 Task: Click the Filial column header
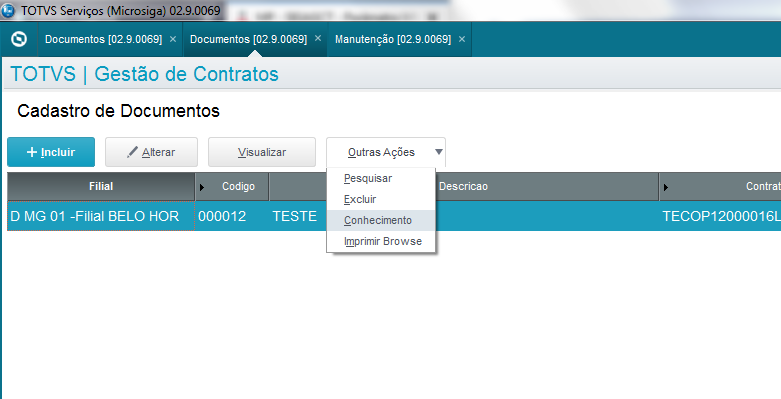point(101,186)
